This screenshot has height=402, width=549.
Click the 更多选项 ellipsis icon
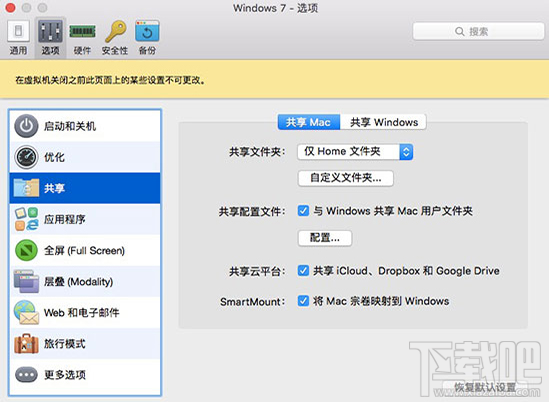(26, 375)
